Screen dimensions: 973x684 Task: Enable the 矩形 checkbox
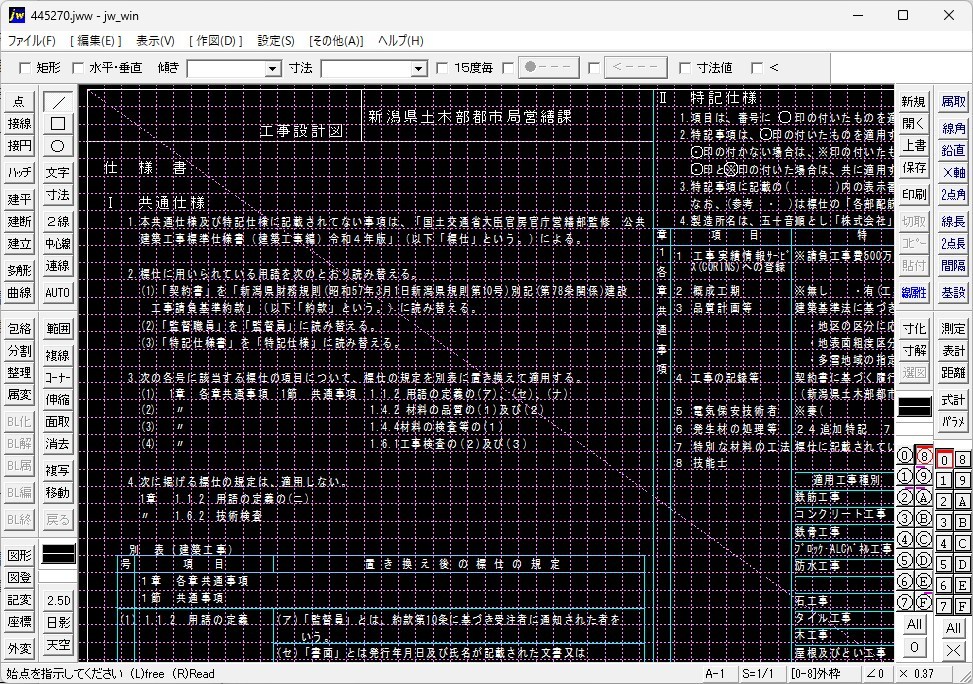click(26, 68)
